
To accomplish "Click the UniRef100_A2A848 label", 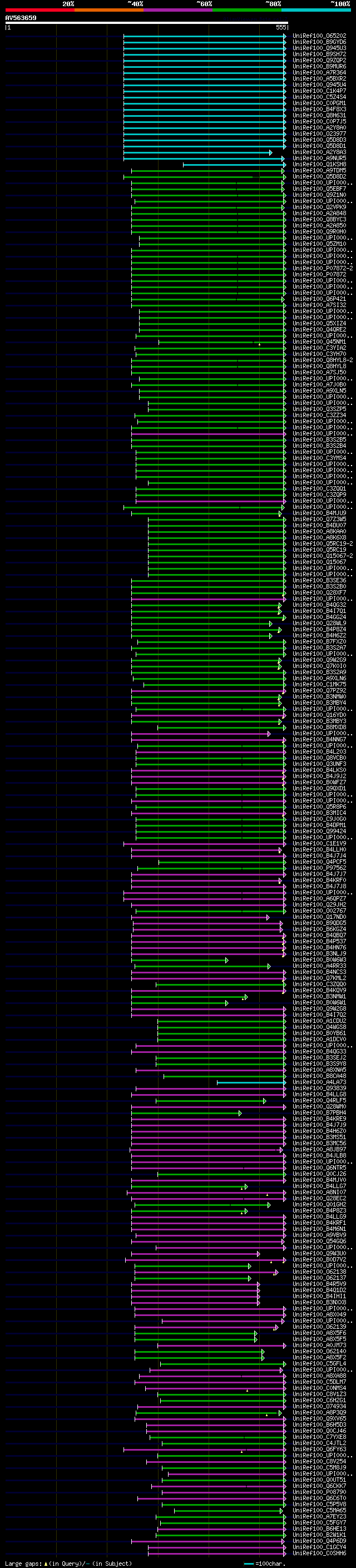I will 319,213.
